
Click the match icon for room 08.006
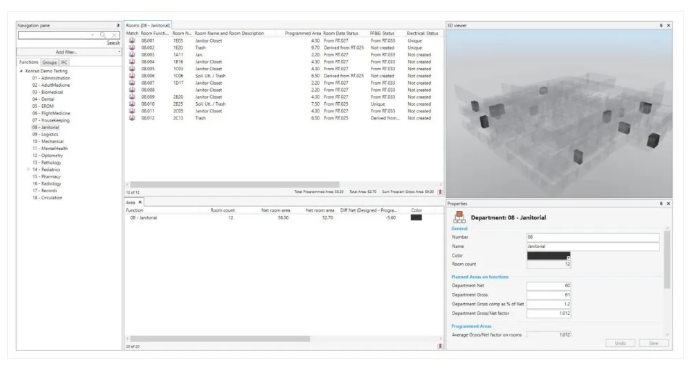point(132,76)
